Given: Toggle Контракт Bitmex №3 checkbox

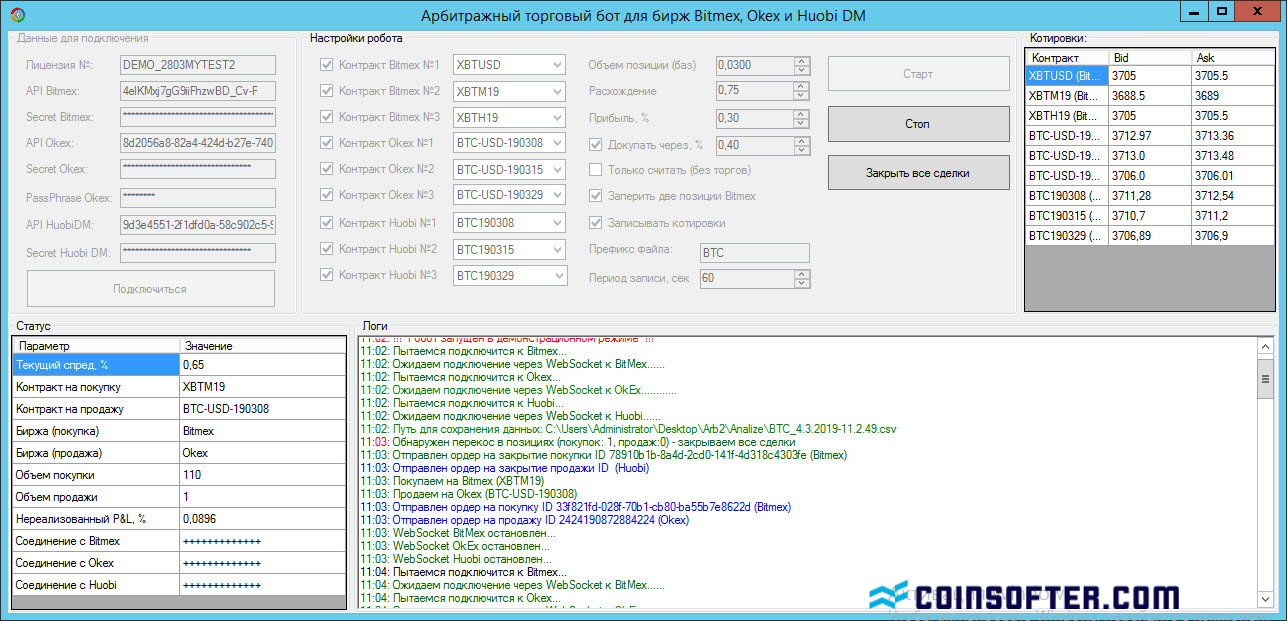Looking at the screenshot, I should [x=326, y=117].
